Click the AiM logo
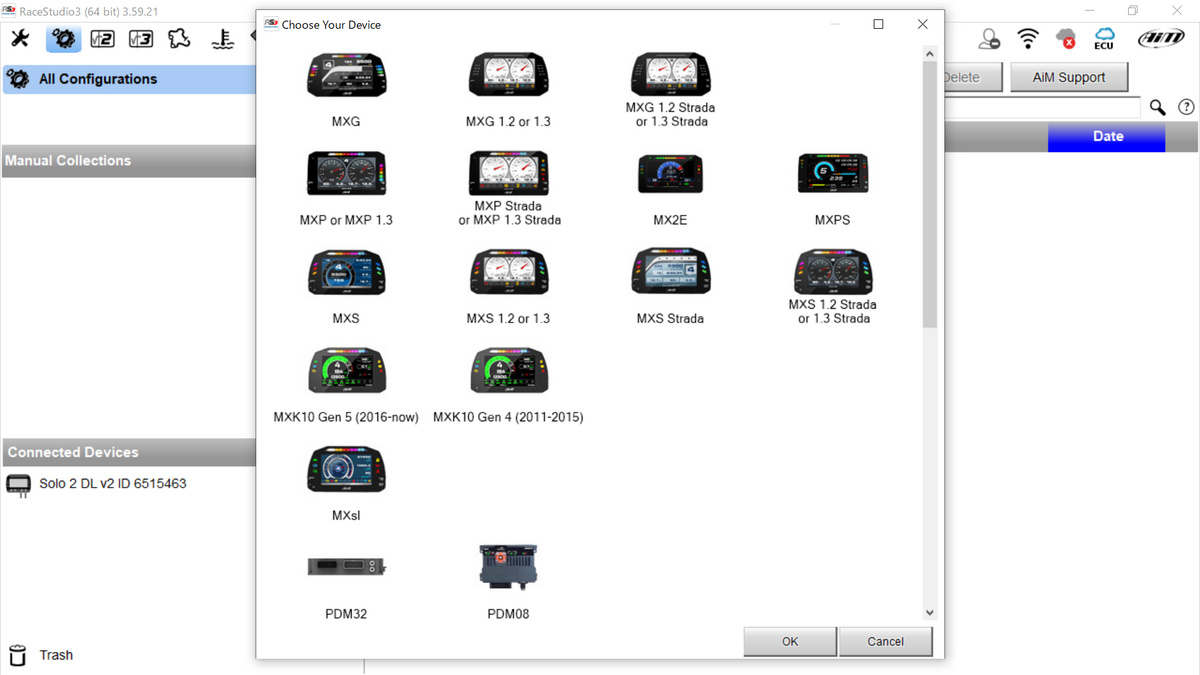This screenshot has width=1200, height=675. click(1161, 38)
